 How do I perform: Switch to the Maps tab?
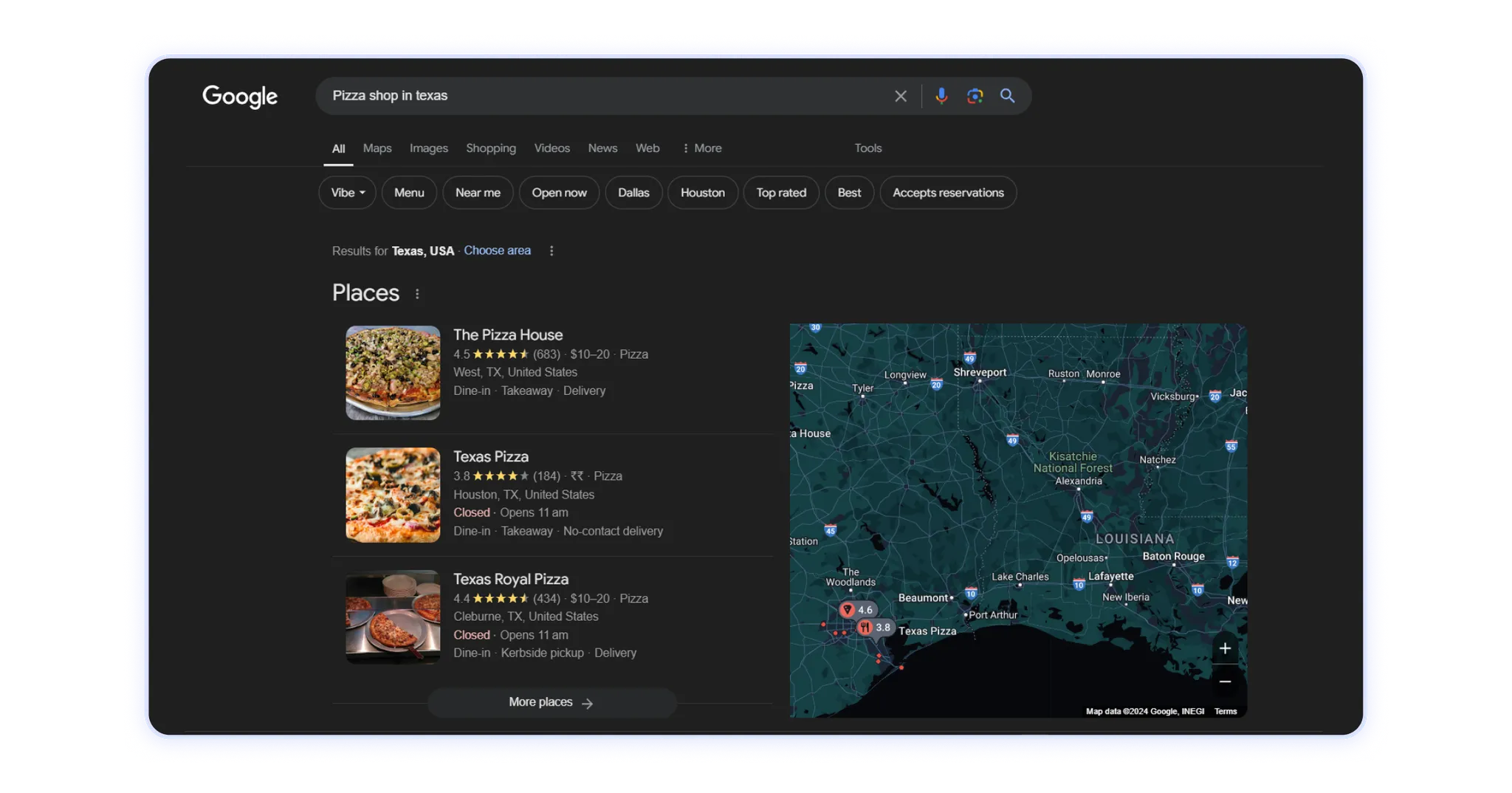[377, 148]
